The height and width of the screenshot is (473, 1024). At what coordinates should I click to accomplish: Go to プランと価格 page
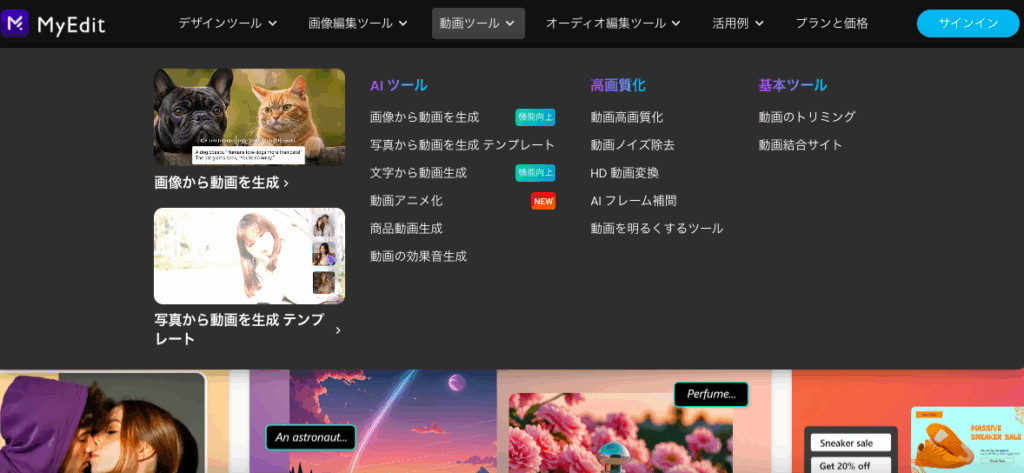click(831, 23)
